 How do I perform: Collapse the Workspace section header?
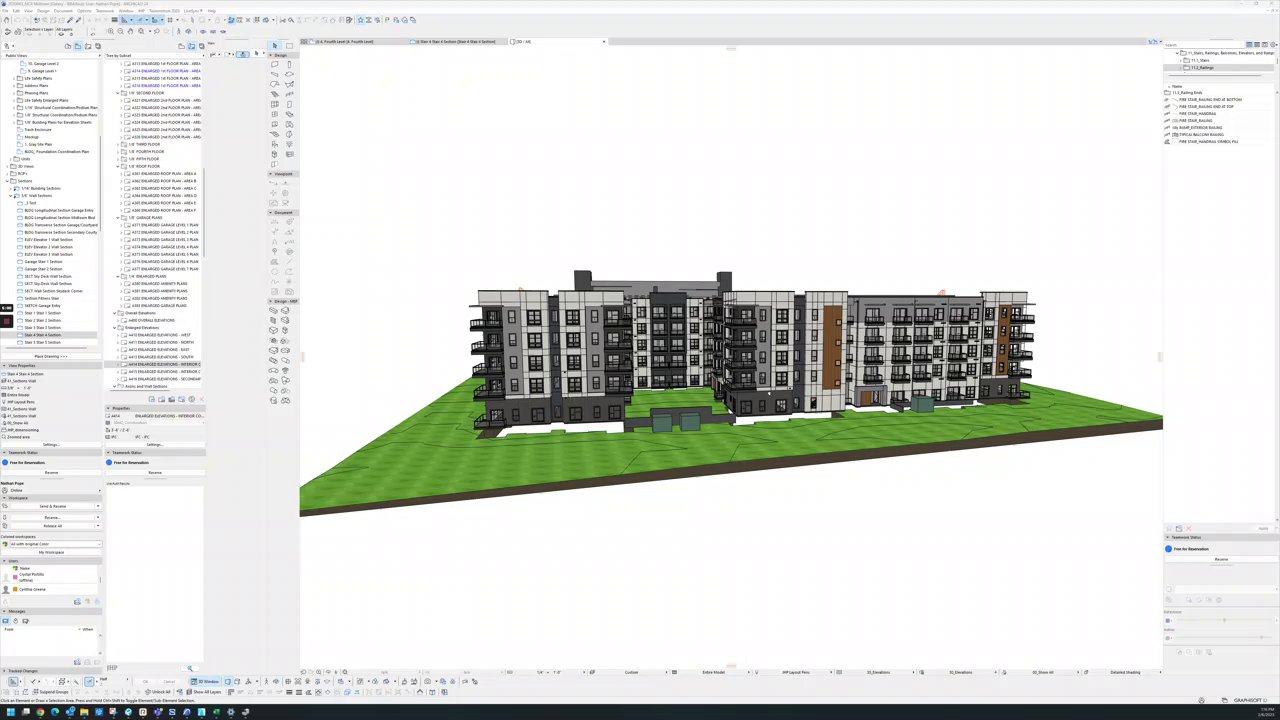(x=3, y=498)
